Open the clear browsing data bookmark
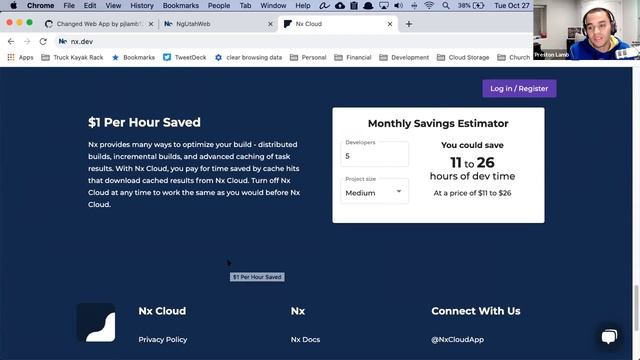The height and width of the screenshot is (360, 640). (248, 58)
